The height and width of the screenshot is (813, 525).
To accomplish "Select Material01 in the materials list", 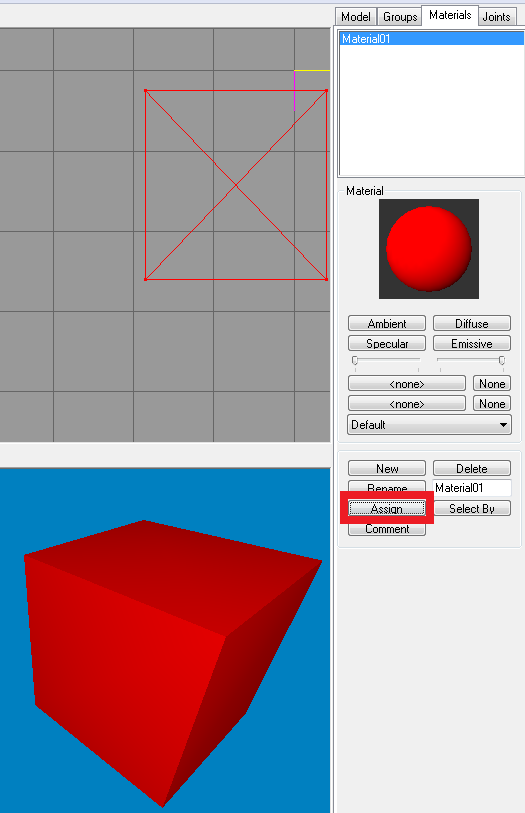I will [431, 39].
